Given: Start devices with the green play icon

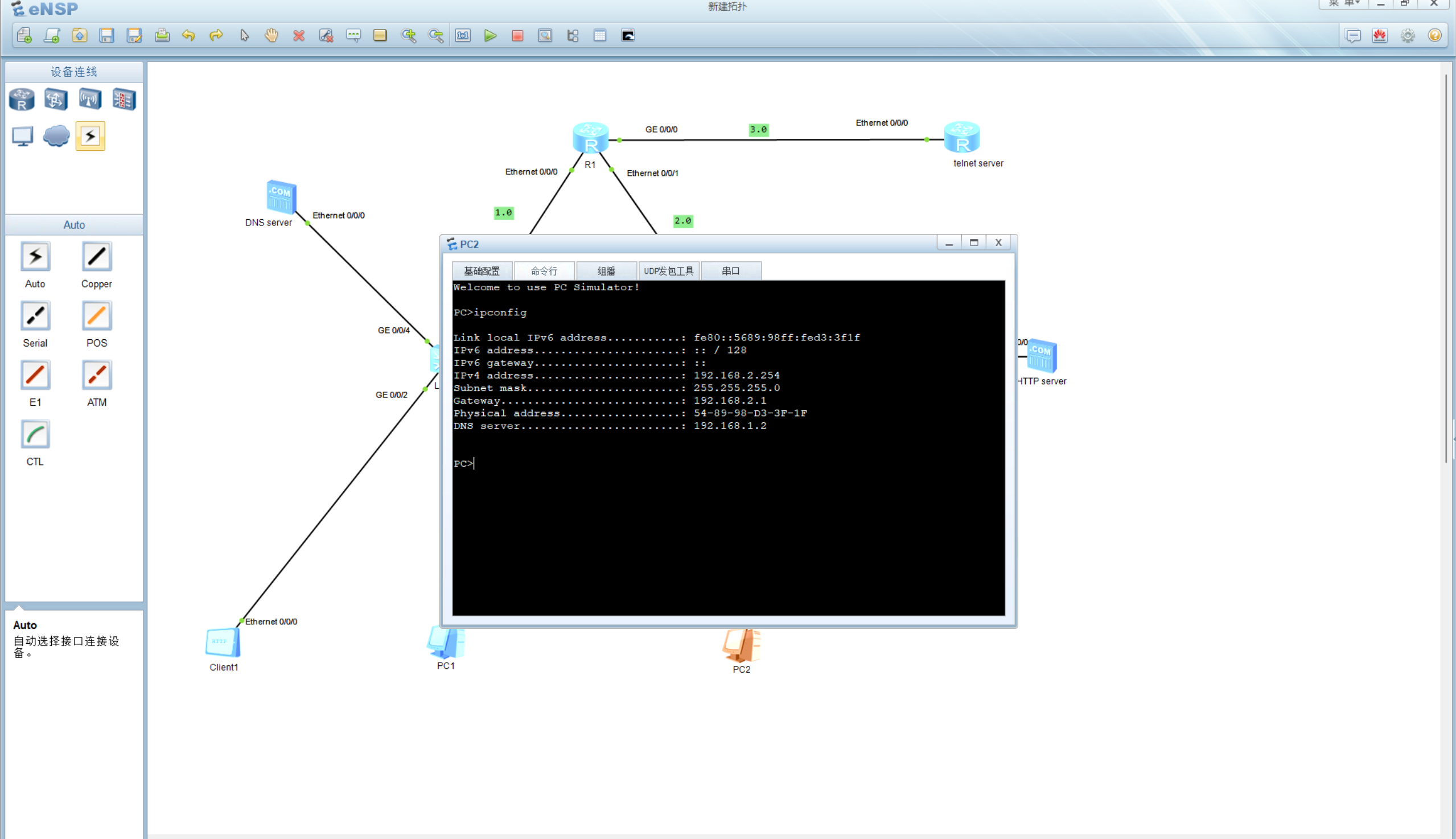Looking at the screenshot, I should (x=490, y=36).
